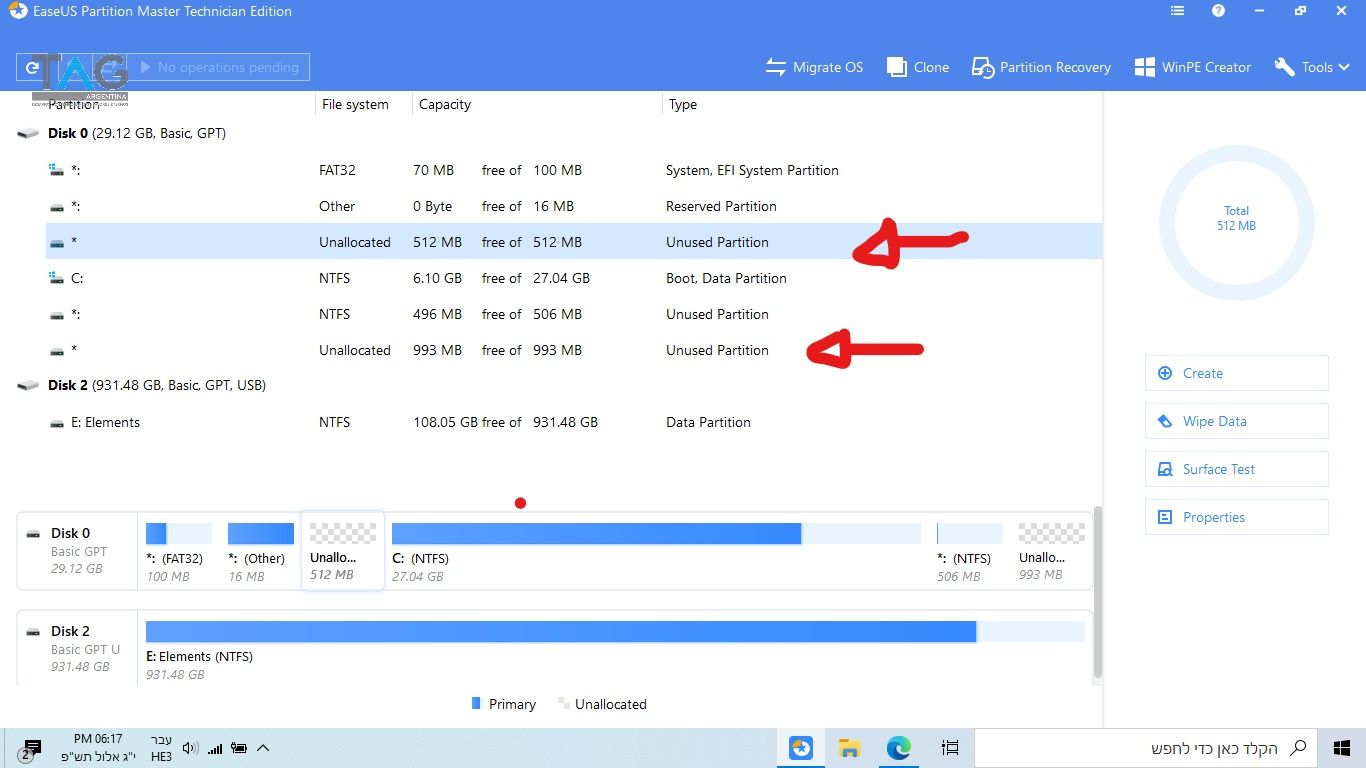1366x768 pixels.
Task: Click the "Data Partition" type text
Action: click(708, 422)
